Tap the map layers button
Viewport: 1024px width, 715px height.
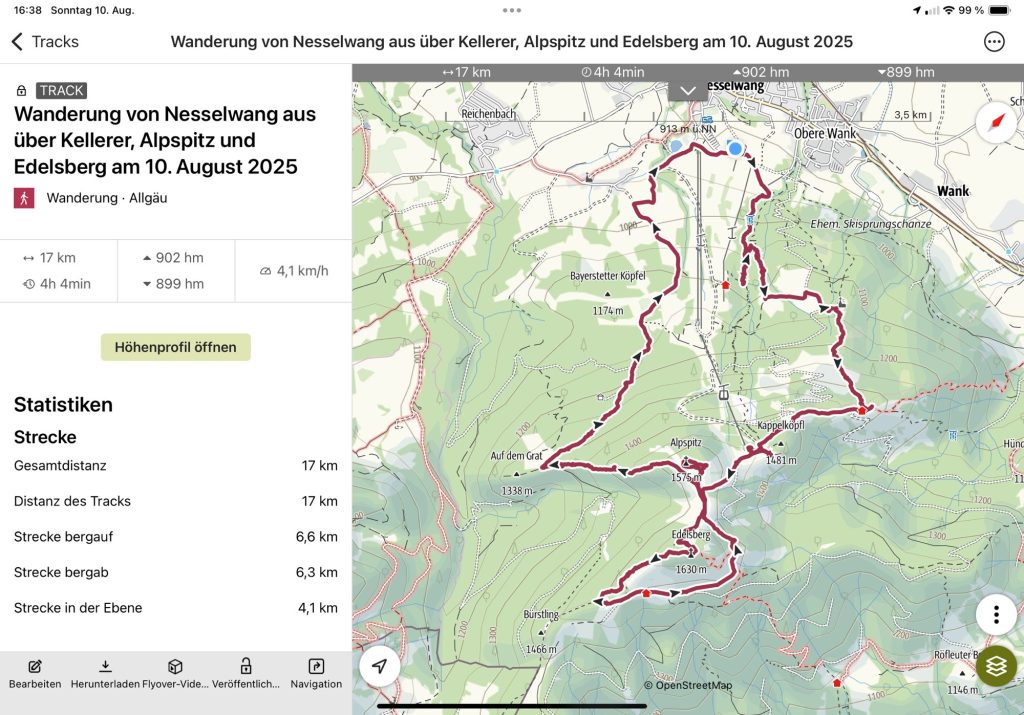tap(996, 666)
